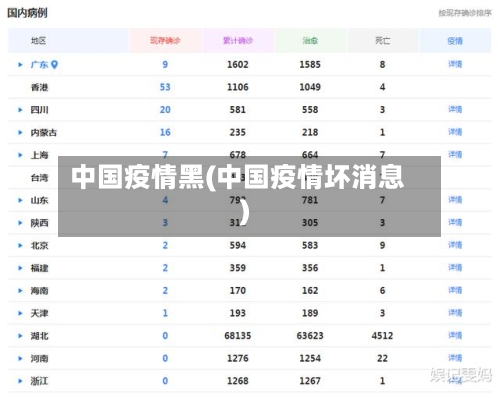The width and height of the screenshot is (500, 393).
Task: Select the 广东 region name
Action: pyautogui.click(x=39, y=65)
